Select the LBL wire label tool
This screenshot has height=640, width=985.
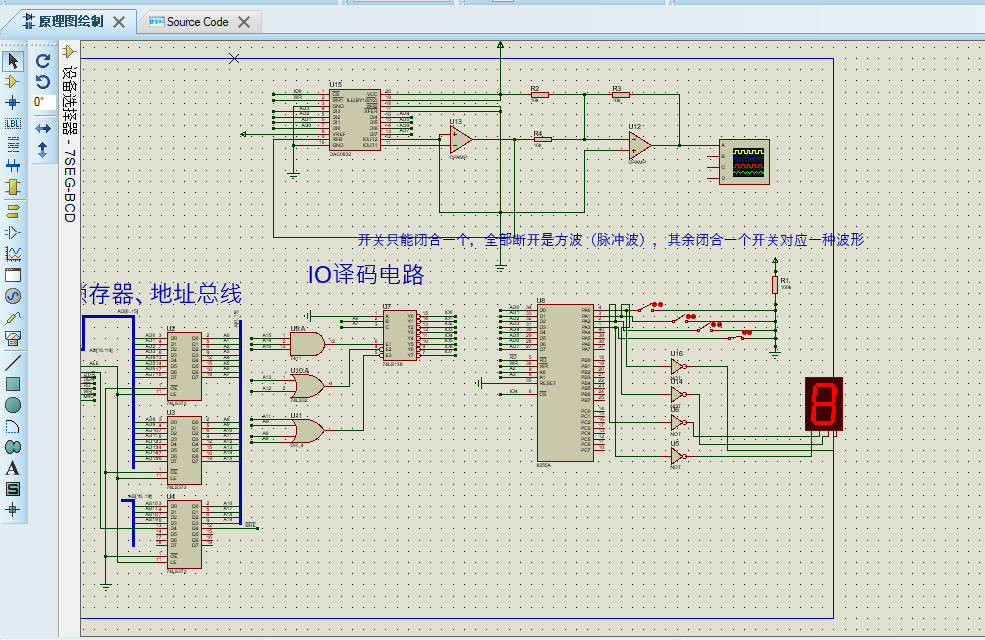(x=13, y=124)
